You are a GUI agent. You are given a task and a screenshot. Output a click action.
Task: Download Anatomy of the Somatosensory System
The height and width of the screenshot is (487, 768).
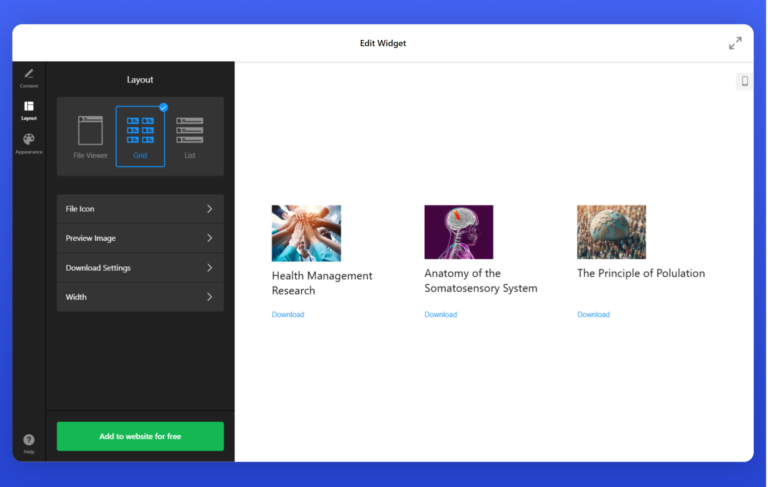tap(440, 315)
